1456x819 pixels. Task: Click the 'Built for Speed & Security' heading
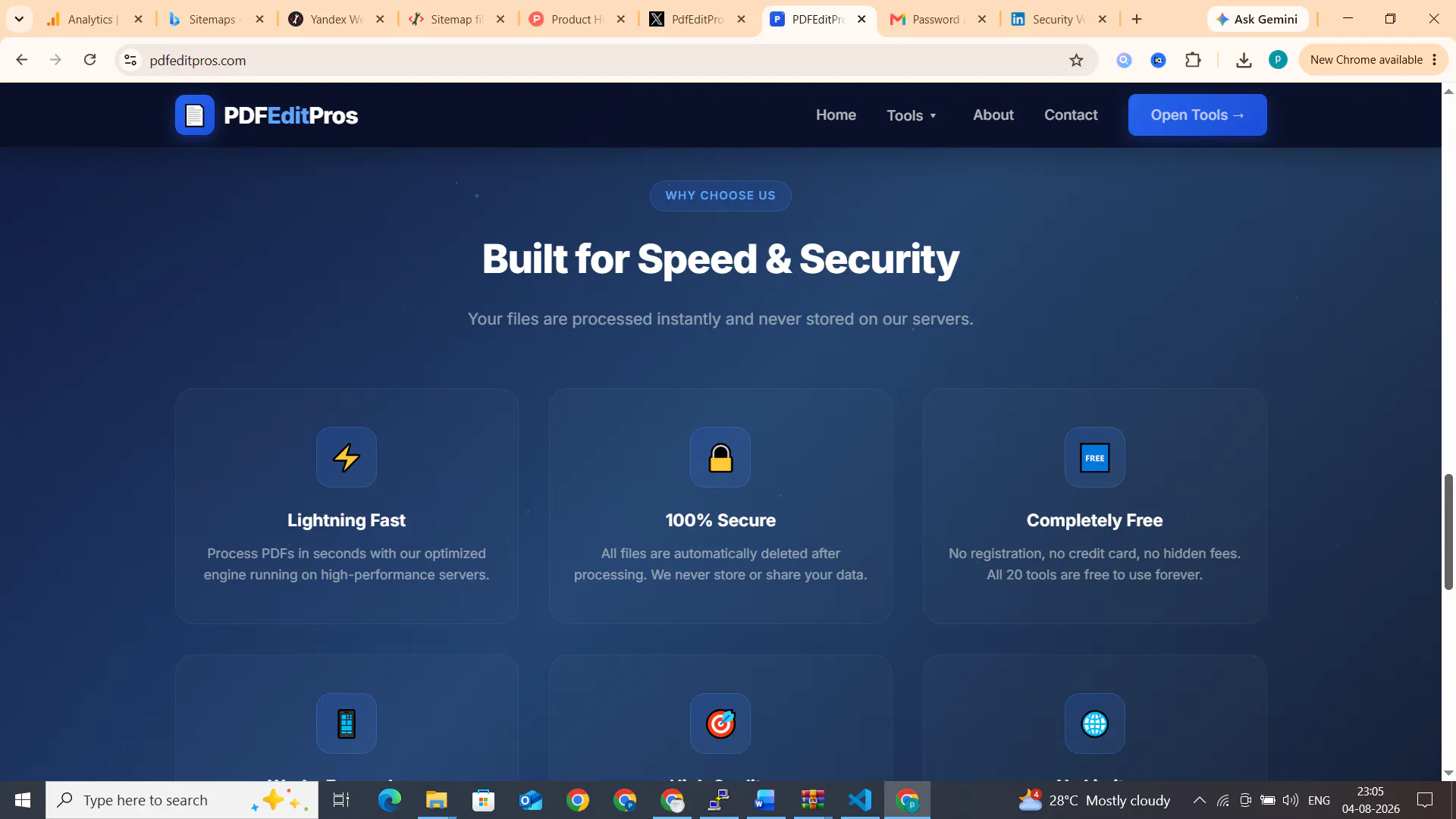[x=720, y=259]
